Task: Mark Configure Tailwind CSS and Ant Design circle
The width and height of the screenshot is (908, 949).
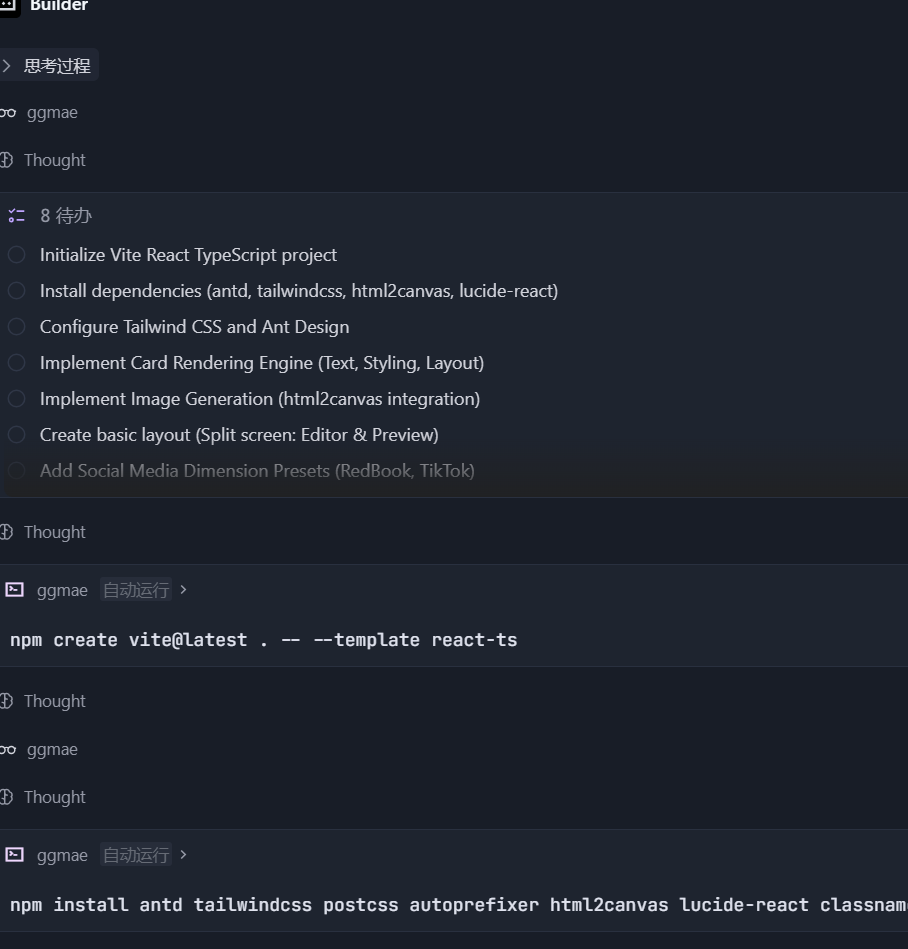Action: click(x=16, y=327)
